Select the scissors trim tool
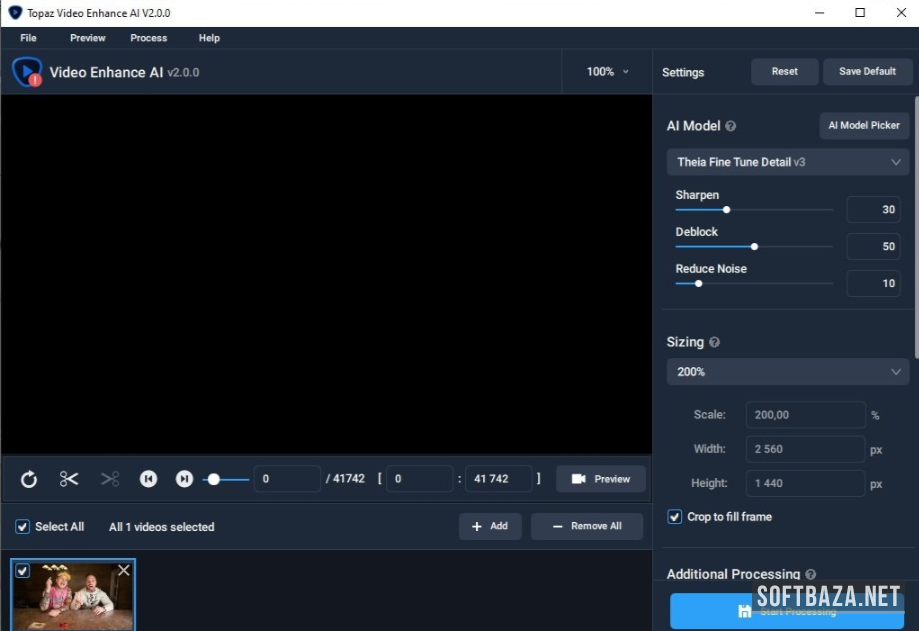The image size is (919, 631). (x=69, y=479)
